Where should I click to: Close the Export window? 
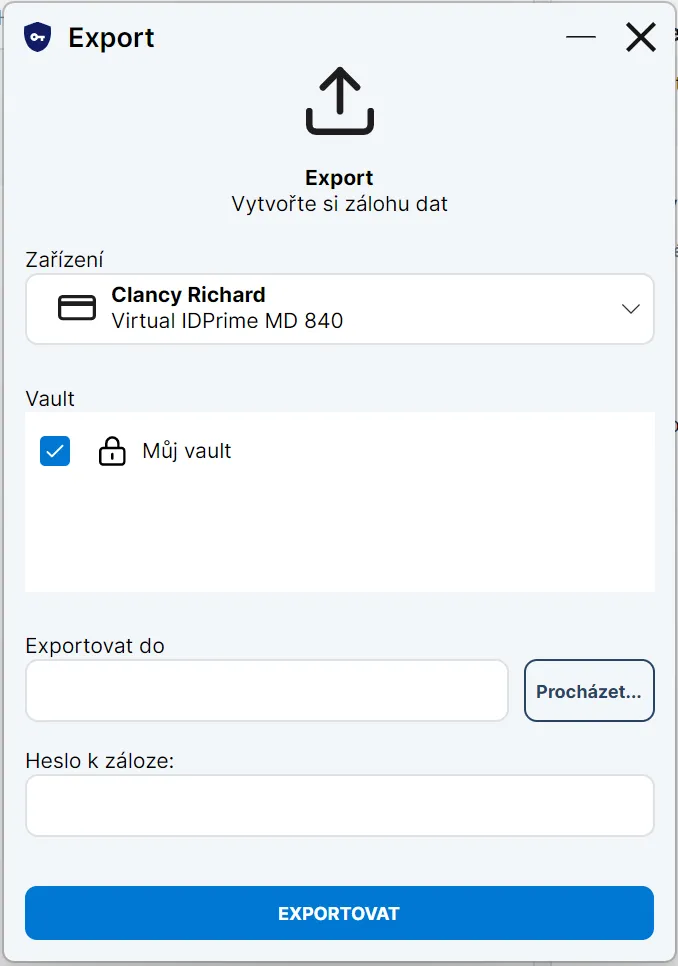point(641,37)
